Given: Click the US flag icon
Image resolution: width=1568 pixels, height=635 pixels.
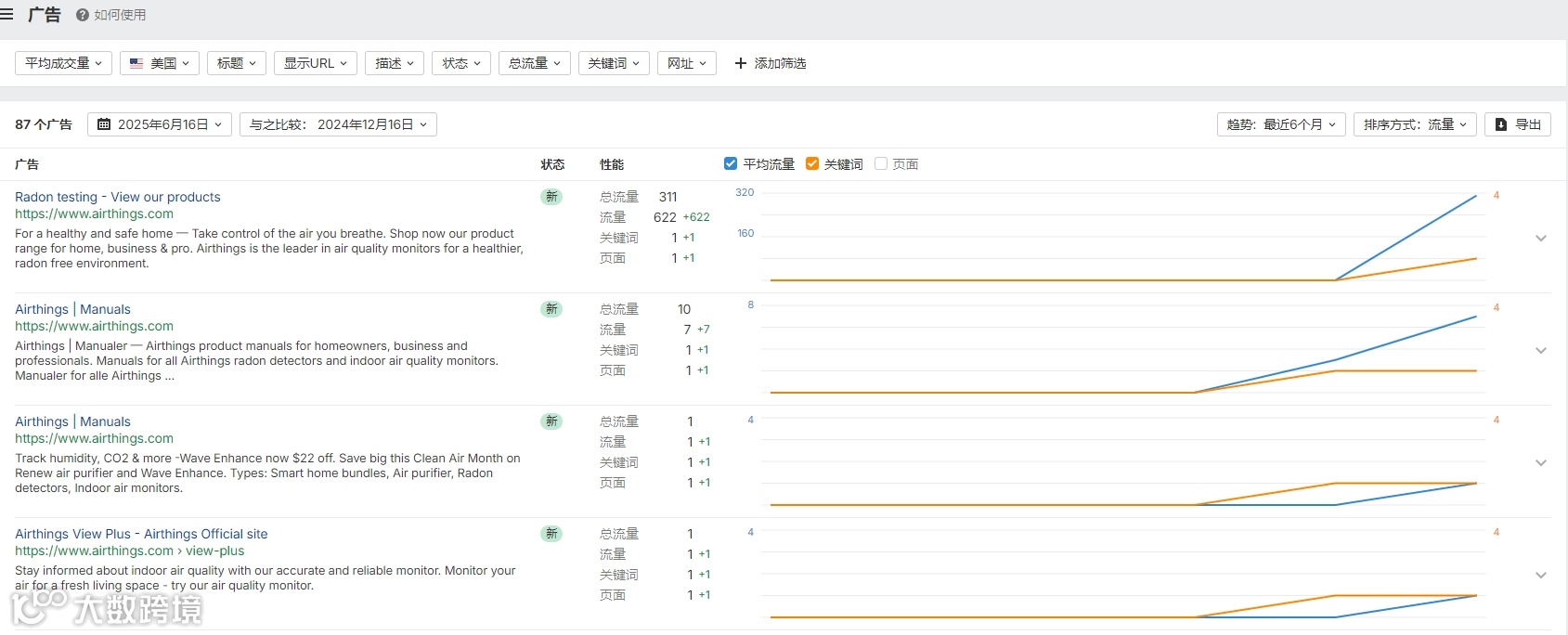Looking at the screenshot, I should point(136,63).
